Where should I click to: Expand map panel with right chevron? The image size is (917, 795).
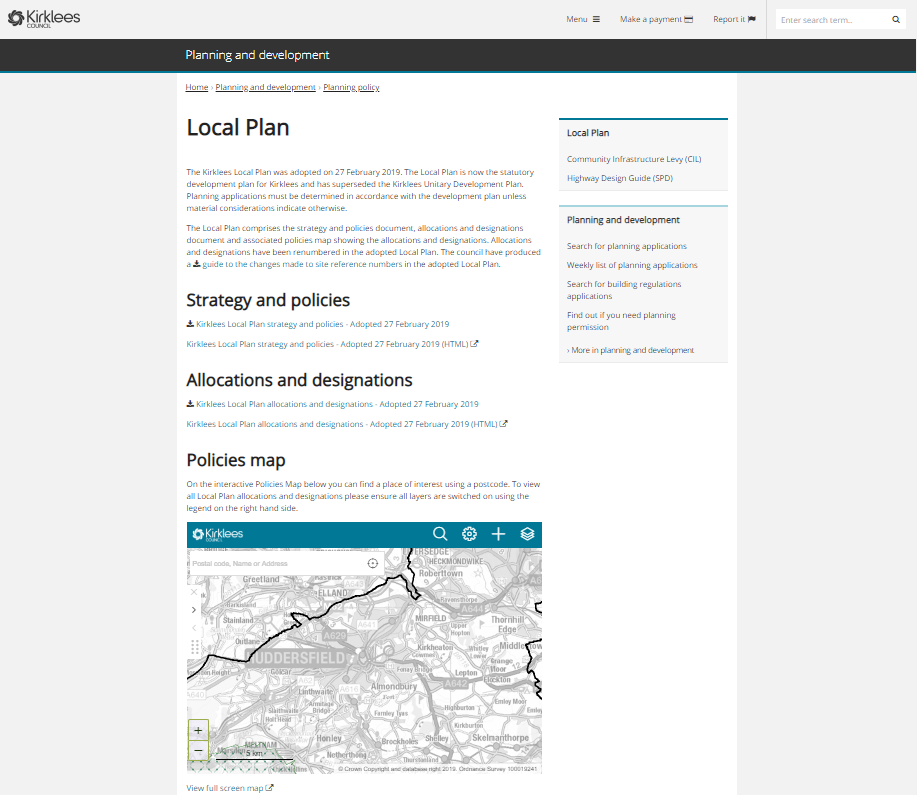tap(194, 610)
